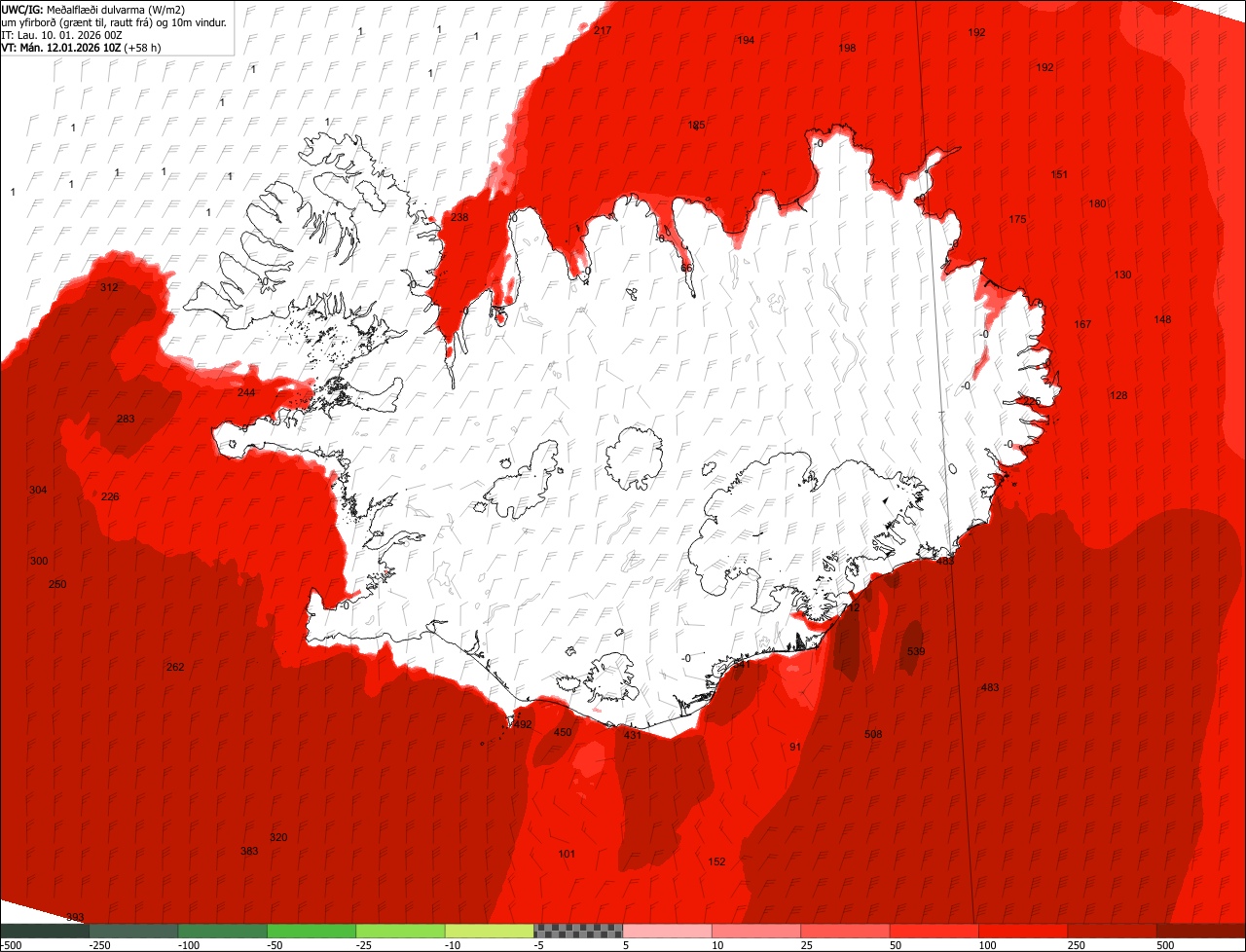This screenshot has height=952, width=1246.
Task: Click the '-50' legend tick label
Action: [275, 945]
